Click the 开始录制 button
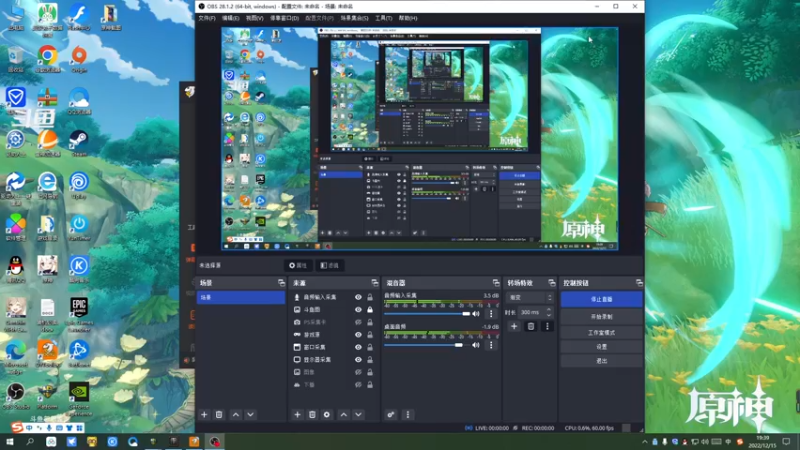The height and width of the screenshot is (450, 800). click(x=602, y=317)
